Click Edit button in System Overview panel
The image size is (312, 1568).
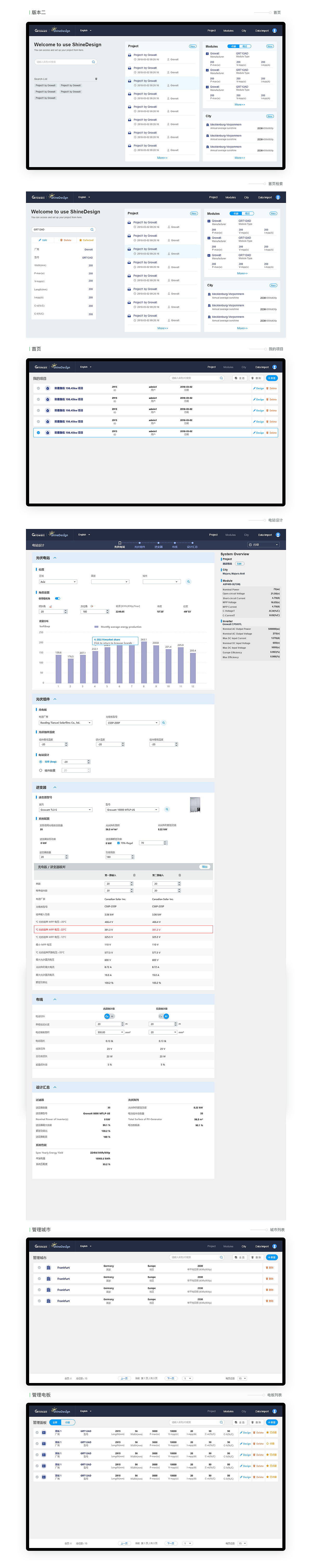pyautogui.click(x=239, y=563)
